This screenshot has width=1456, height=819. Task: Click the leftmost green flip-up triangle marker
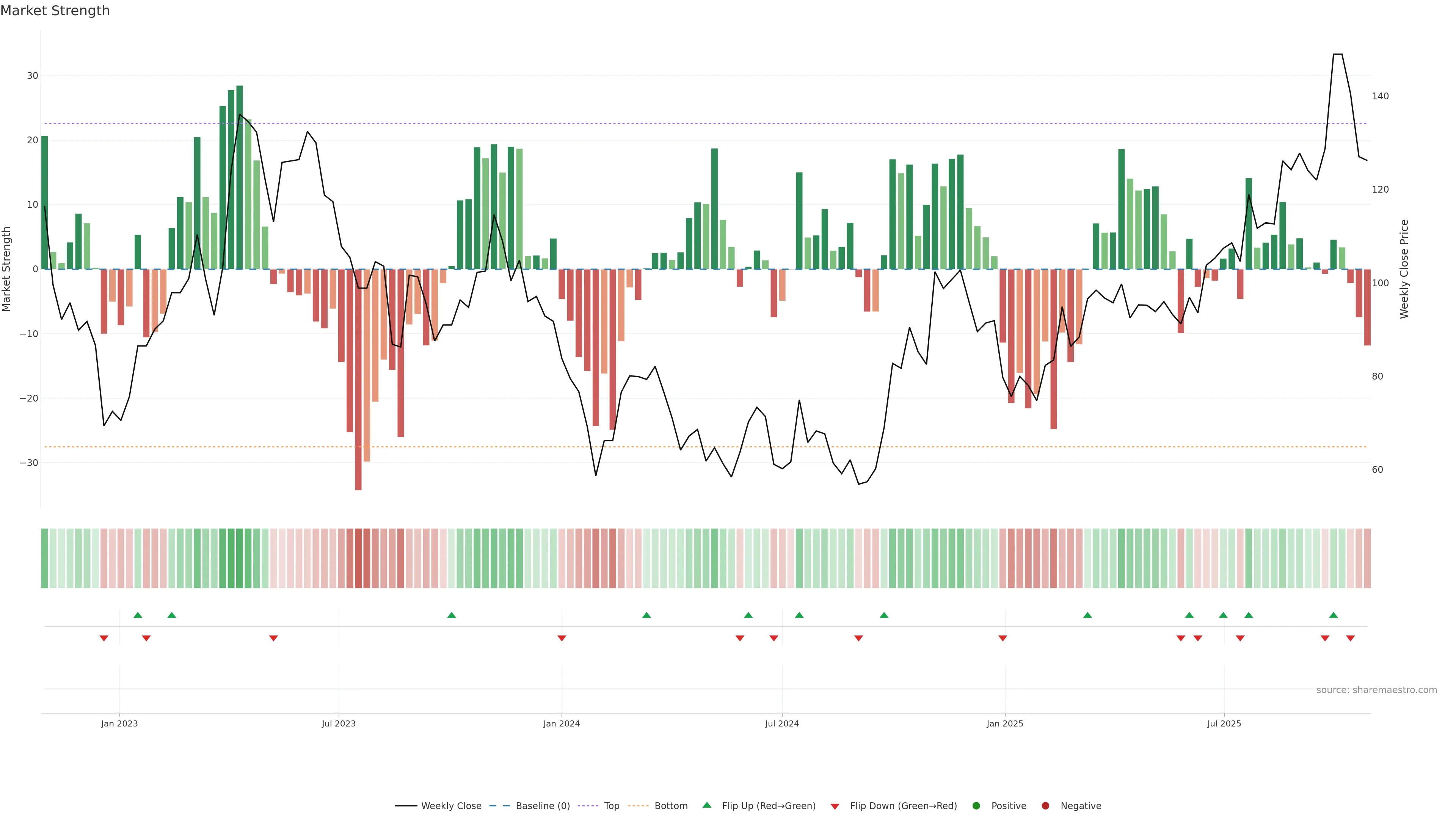(x=138, y=615)
